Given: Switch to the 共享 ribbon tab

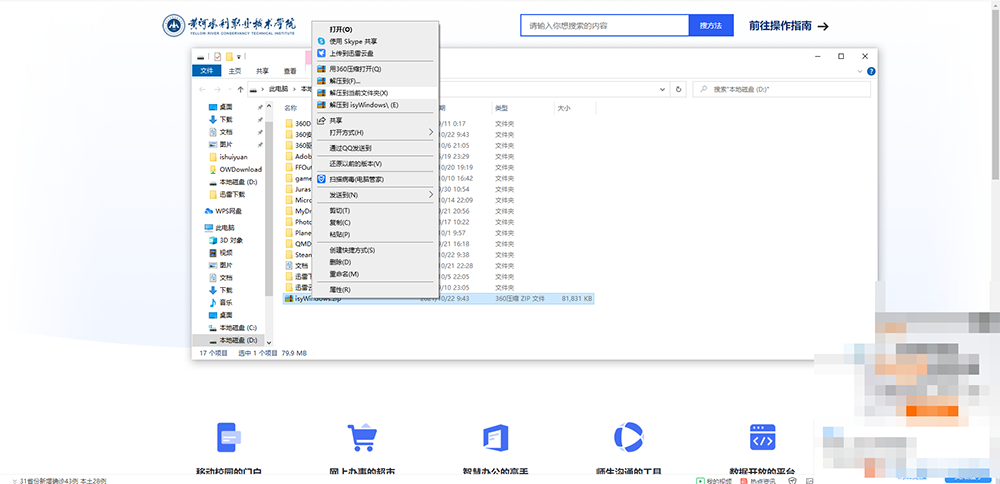Looking at the screenshot, I should [262, 71].
